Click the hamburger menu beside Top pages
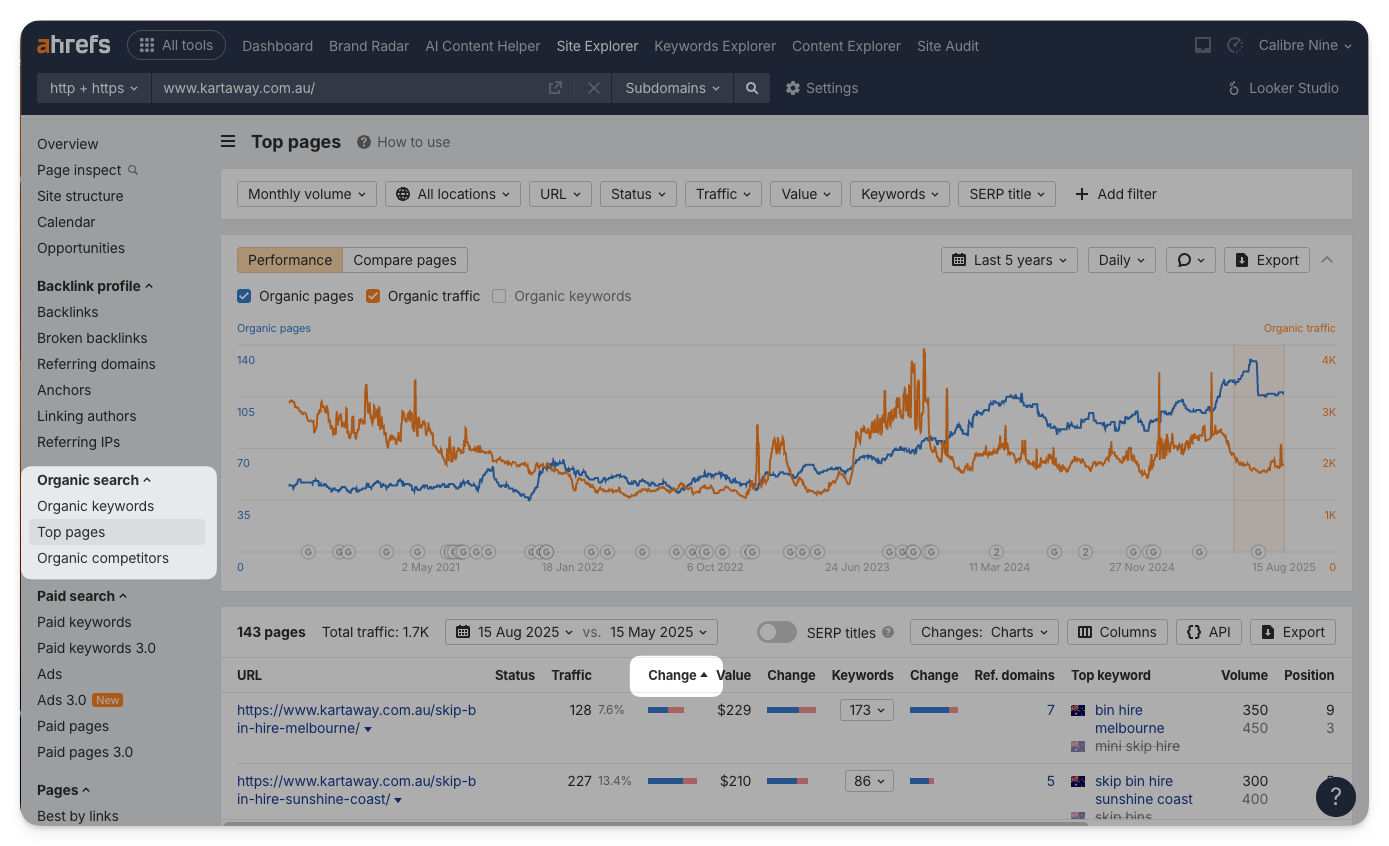1389x846 pixels. (228, 142)
